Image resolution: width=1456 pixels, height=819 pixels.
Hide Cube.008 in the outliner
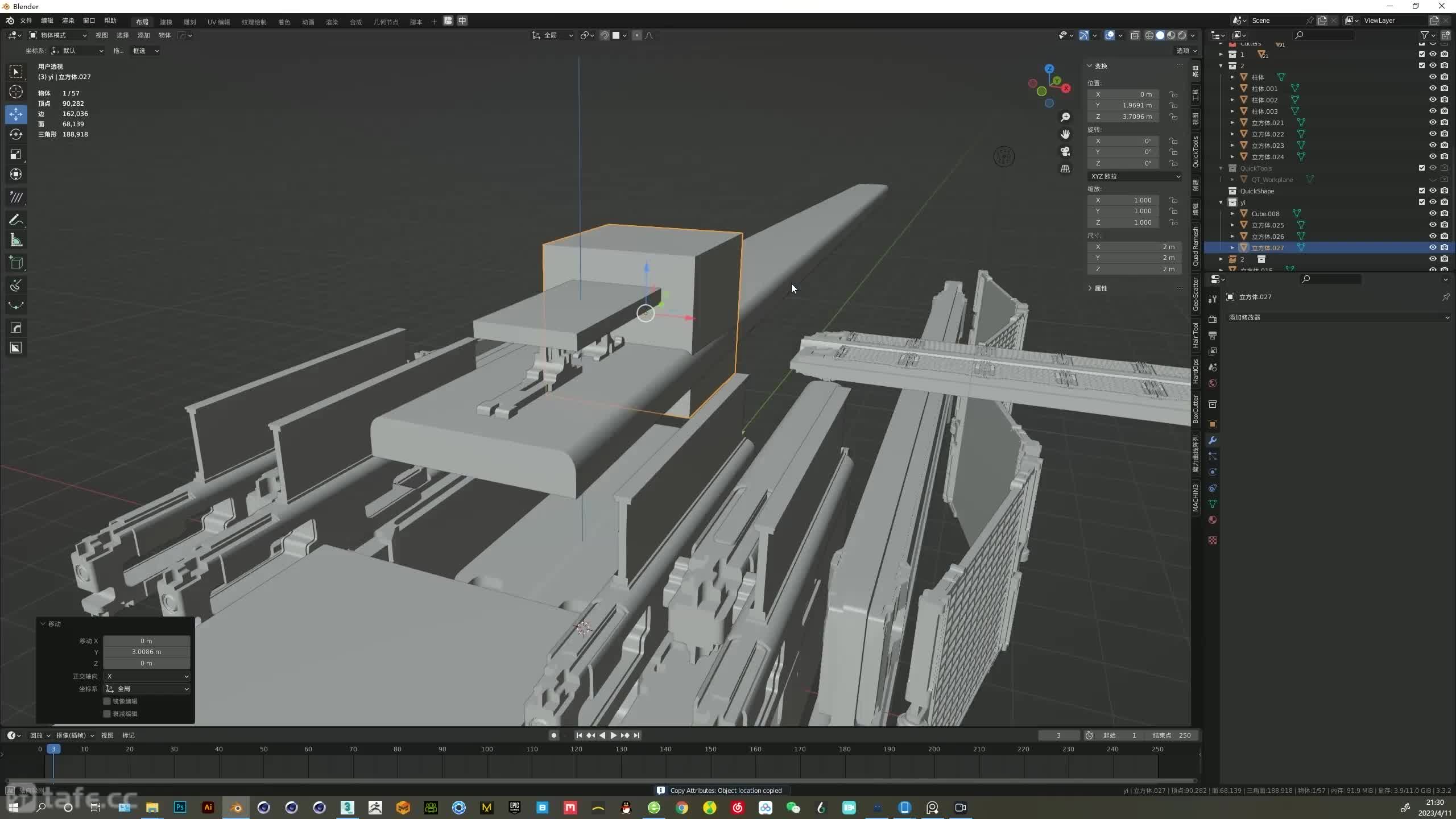pos(1433,214)
